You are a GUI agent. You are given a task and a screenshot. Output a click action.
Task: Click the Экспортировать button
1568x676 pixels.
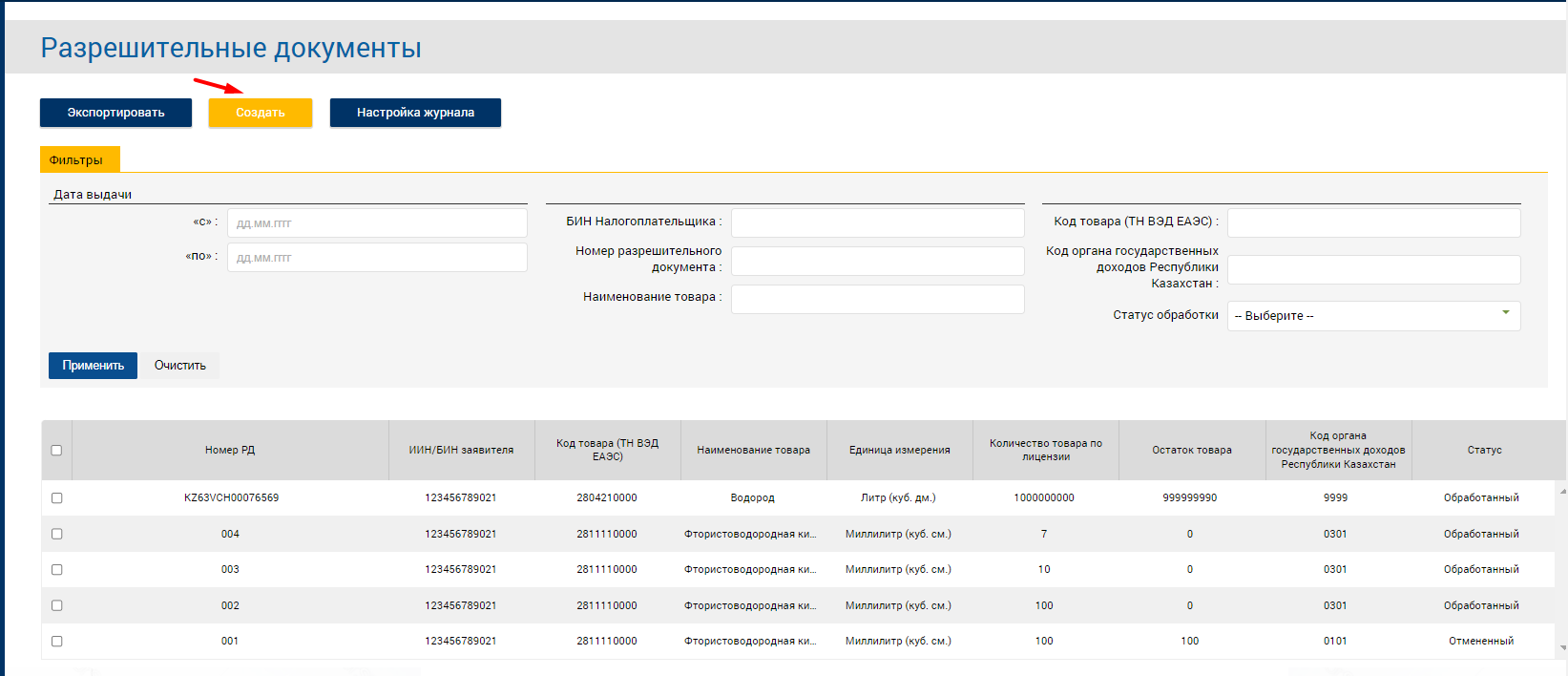[x=115, y=113]
